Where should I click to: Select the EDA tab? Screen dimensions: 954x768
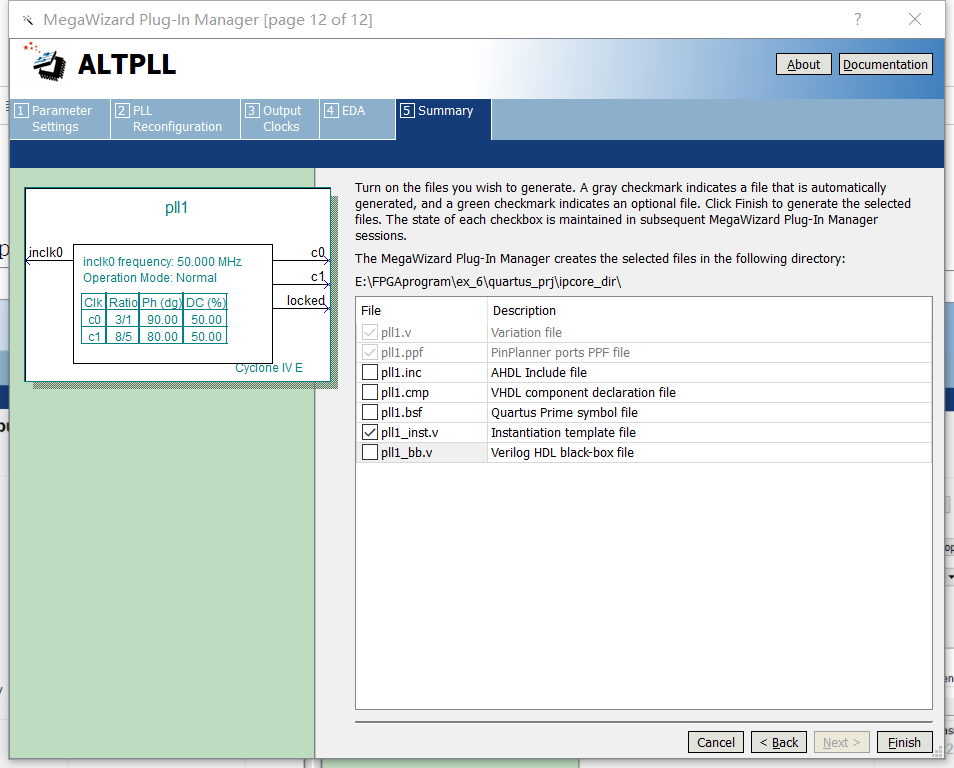(x=357, y=119)
